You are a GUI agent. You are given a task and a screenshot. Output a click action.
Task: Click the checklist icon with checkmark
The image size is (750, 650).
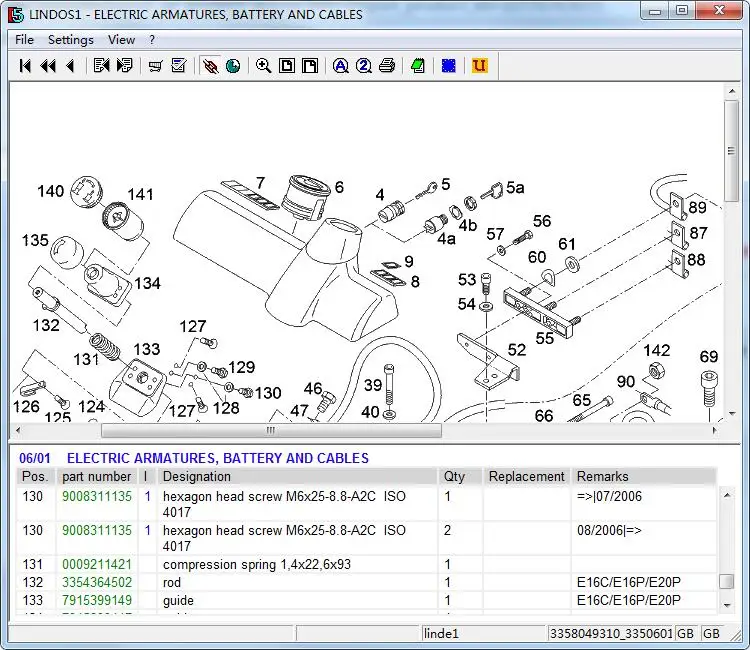click(x=179, y=66)
